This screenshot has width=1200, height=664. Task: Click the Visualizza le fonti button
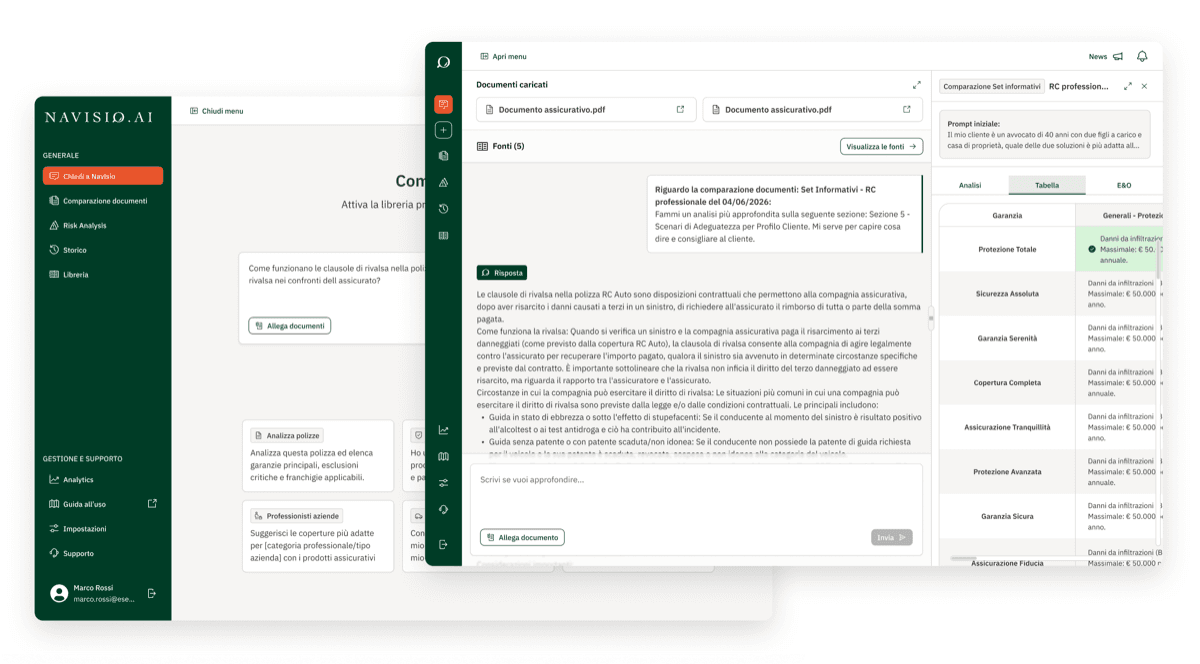click(881, 146)
